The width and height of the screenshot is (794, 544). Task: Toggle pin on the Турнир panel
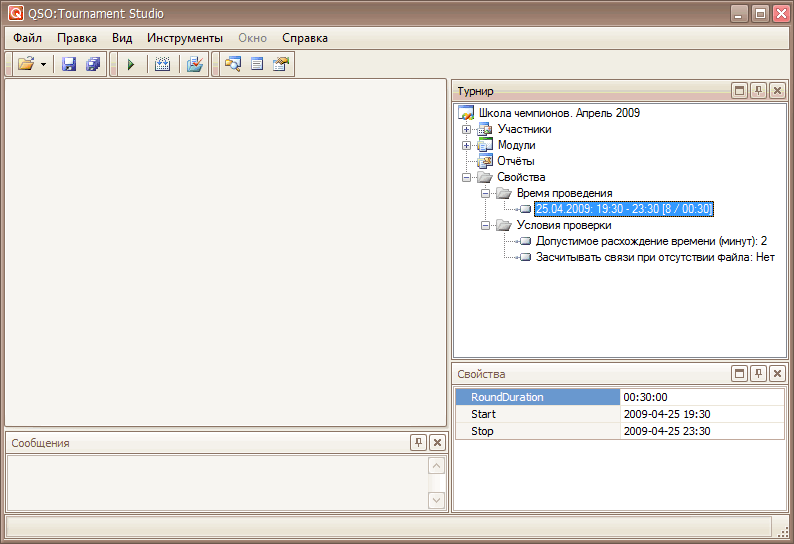click(x=758, y=91)
